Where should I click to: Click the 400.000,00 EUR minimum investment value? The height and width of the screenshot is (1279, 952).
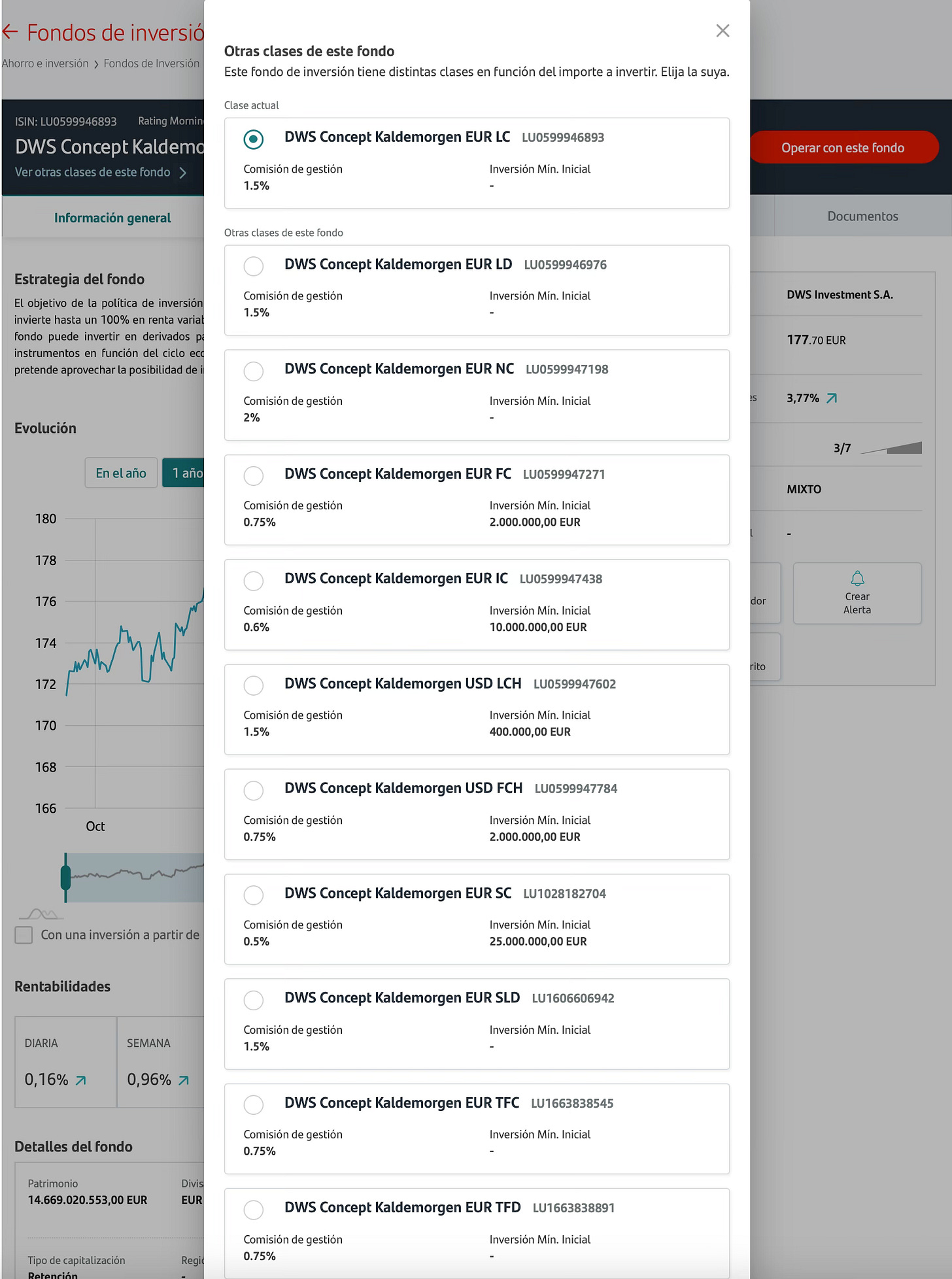click(x=530, y=732)
